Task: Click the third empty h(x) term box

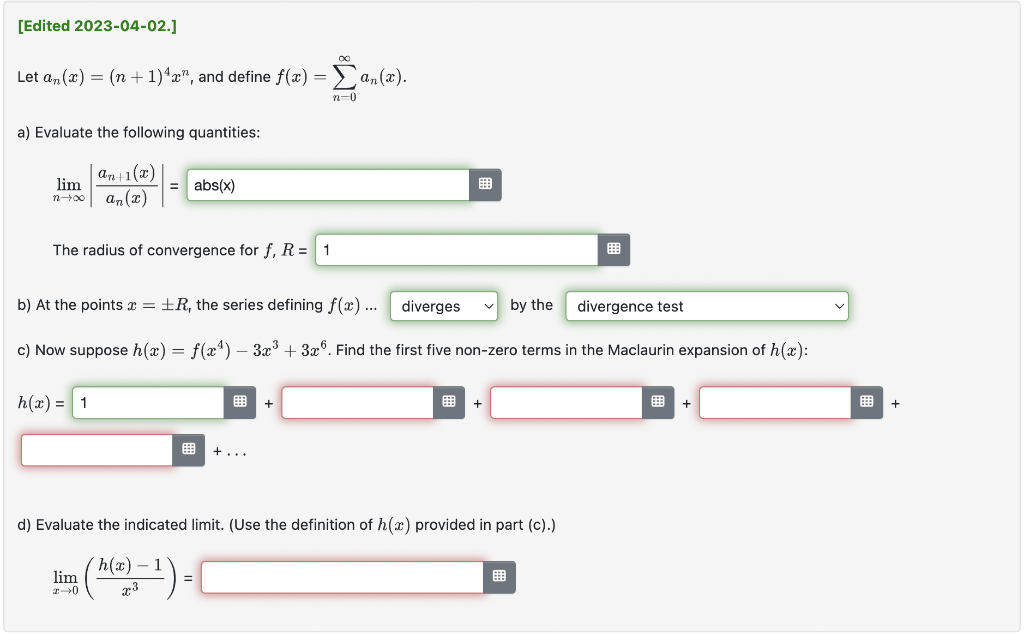Action: point(565,402)
